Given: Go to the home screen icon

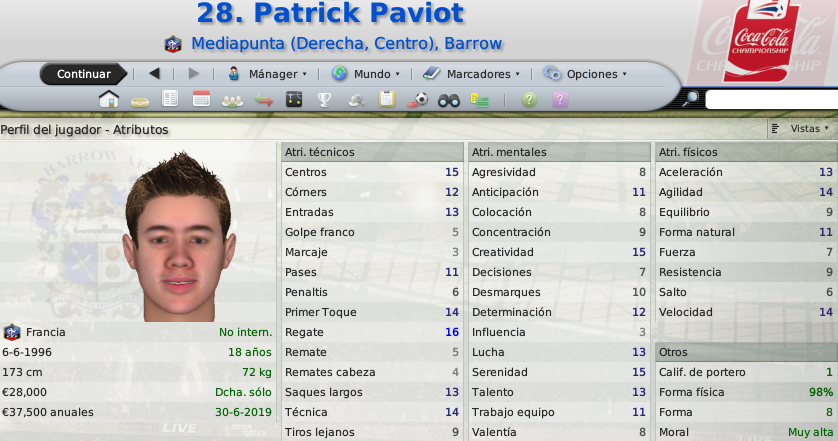Looking at the screenshot, I should (x=108, y=99).
